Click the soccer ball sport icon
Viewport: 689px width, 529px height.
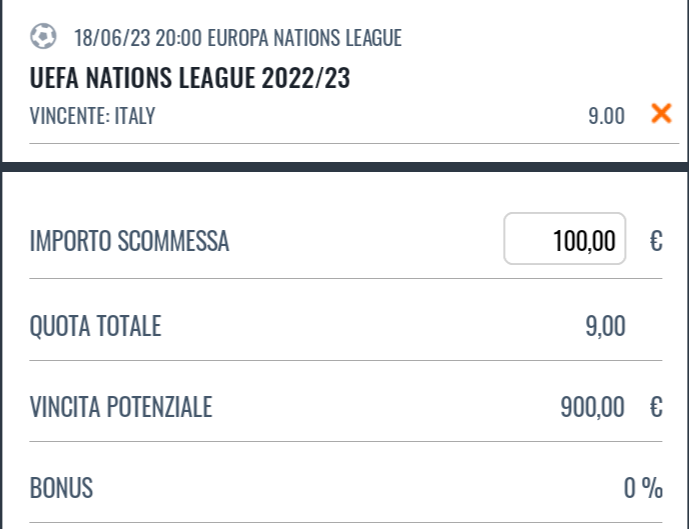pos(43,38)
